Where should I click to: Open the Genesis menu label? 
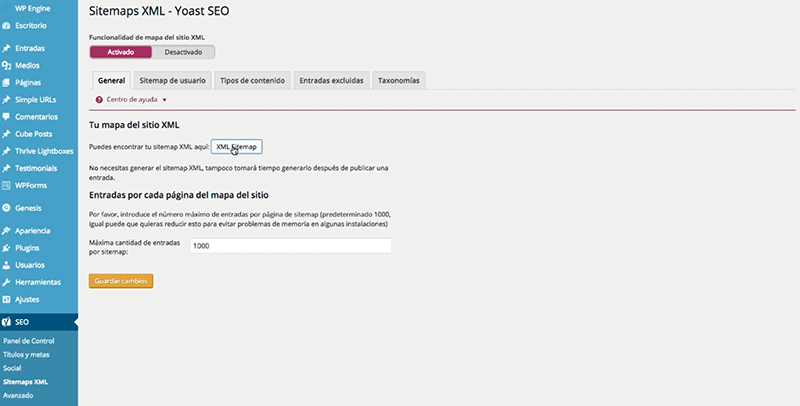click(28, 208)
